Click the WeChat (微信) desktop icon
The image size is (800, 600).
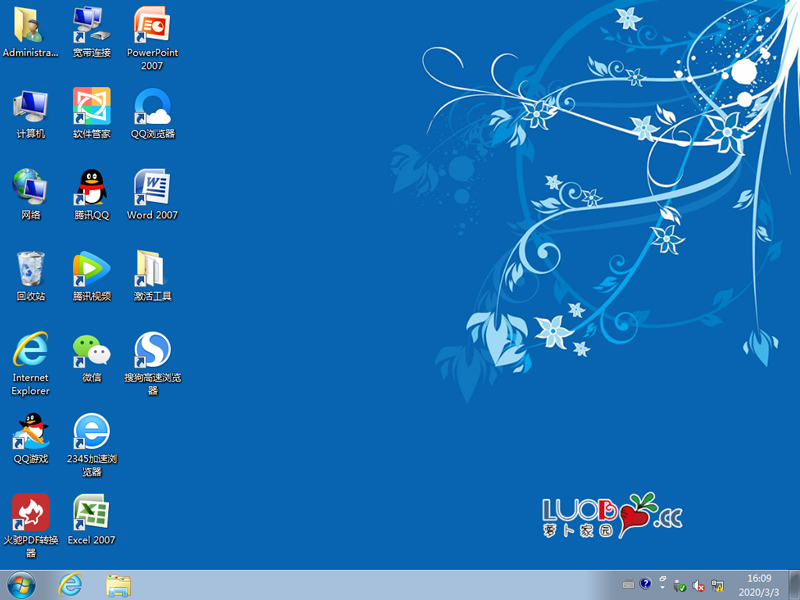91,350
